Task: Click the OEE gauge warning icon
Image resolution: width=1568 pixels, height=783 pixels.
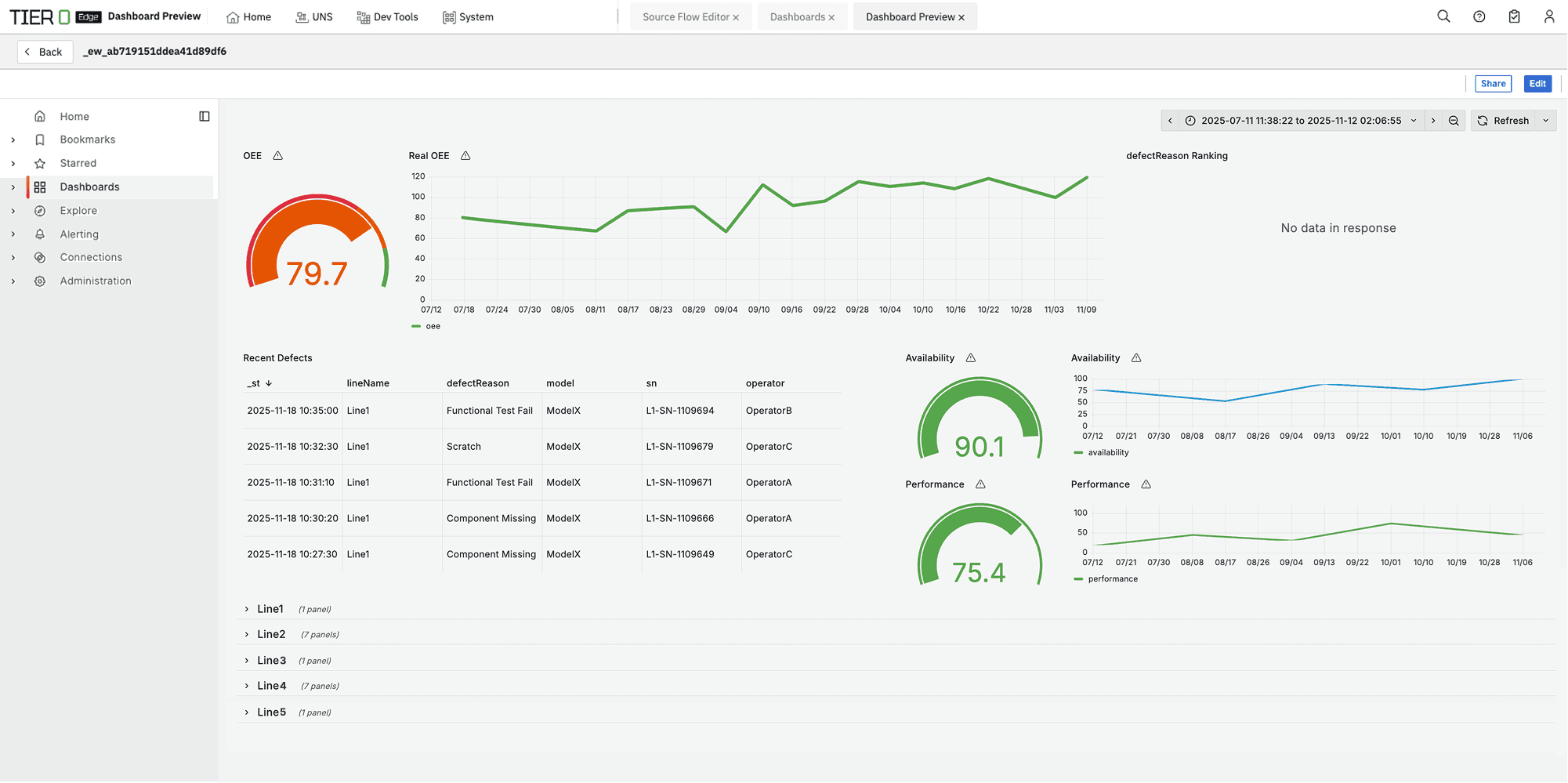Action: [x=278, y=156]
